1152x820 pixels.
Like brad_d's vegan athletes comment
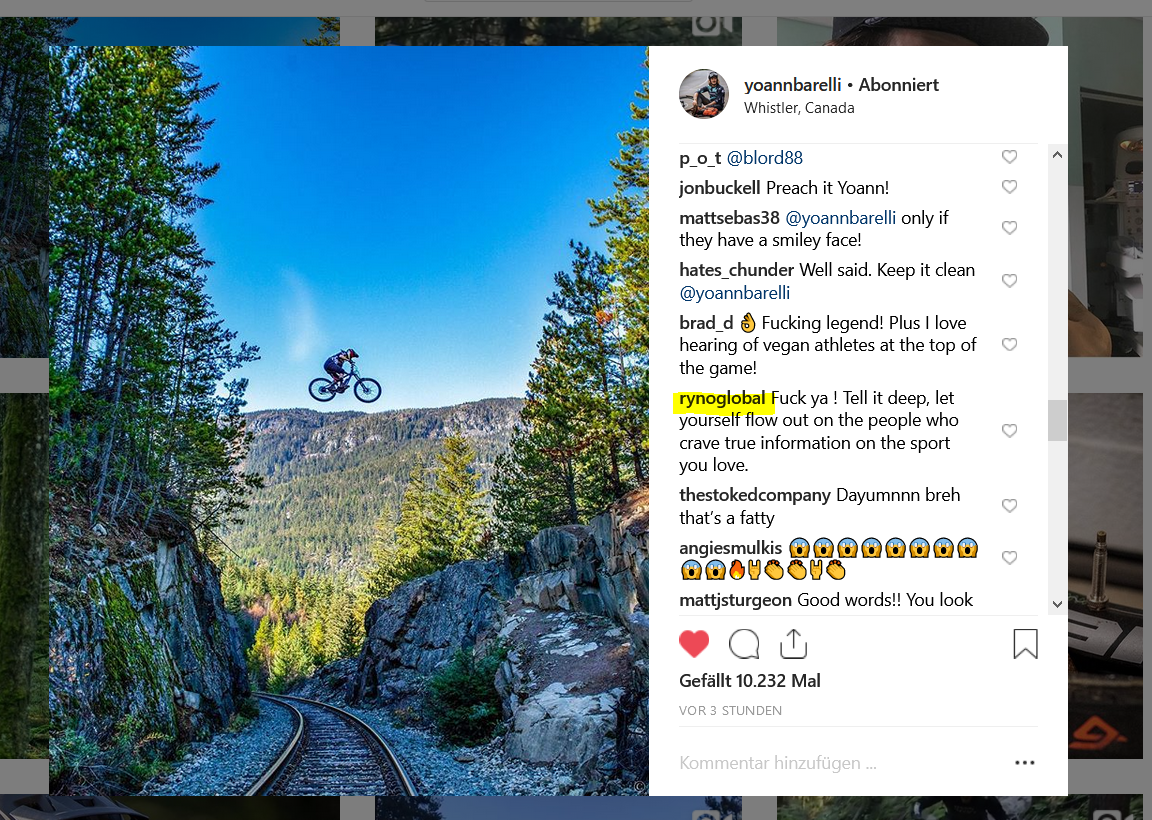1009,345
